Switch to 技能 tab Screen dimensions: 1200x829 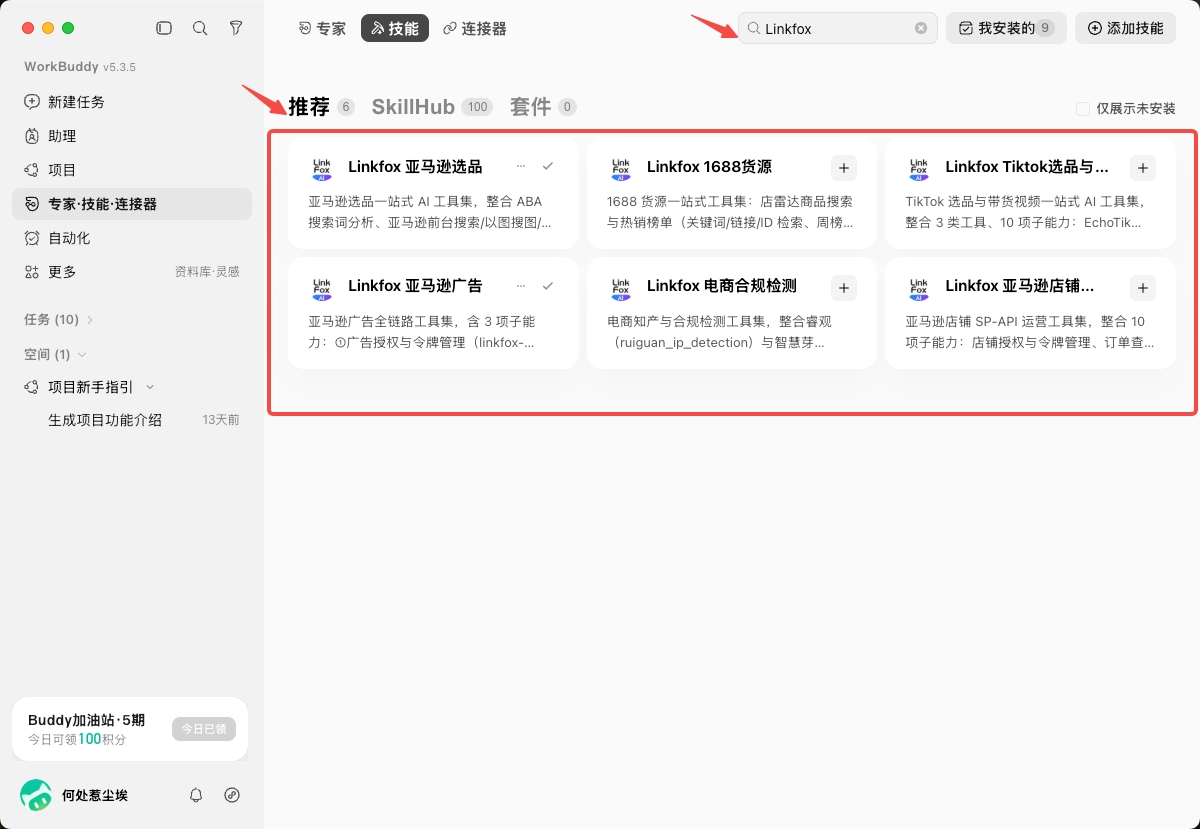click(395, 28)
